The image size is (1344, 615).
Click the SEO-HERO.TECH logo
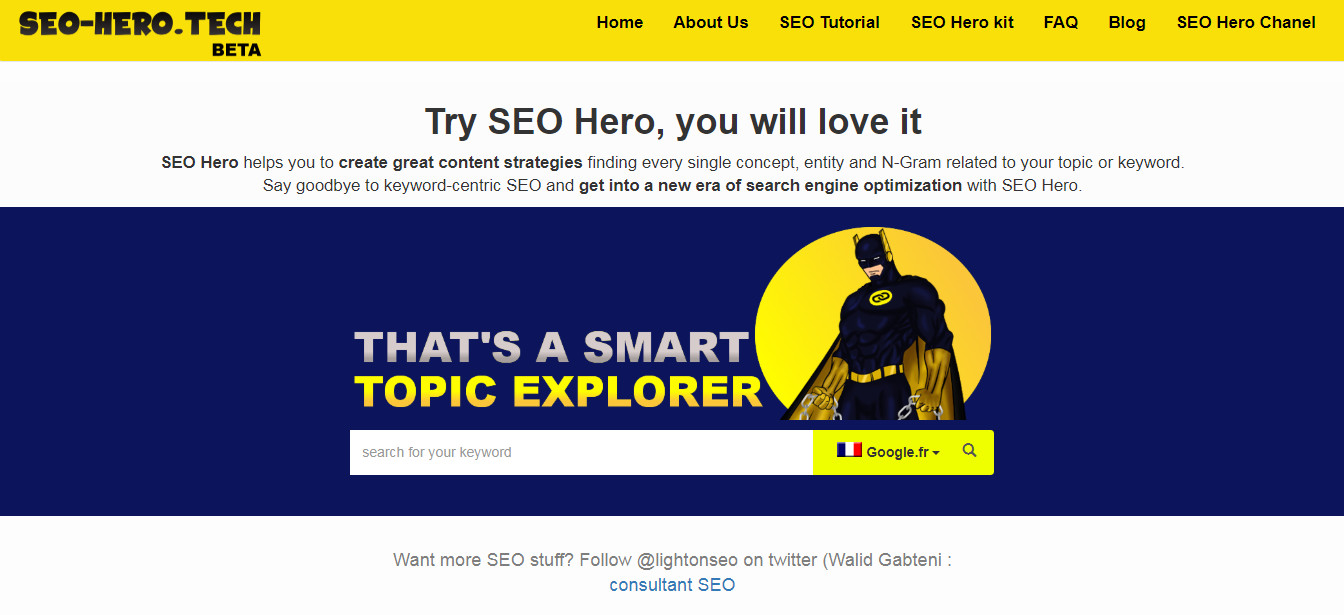click(x=140, y=24)
